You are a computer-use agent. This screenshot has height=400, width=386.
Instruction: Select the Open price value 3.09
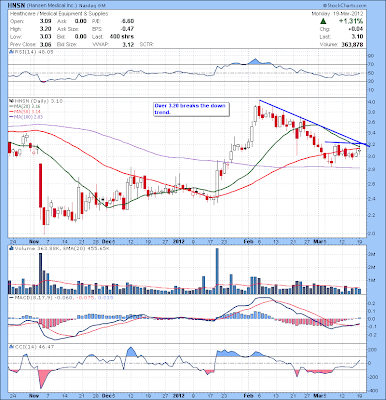(45, 21)
